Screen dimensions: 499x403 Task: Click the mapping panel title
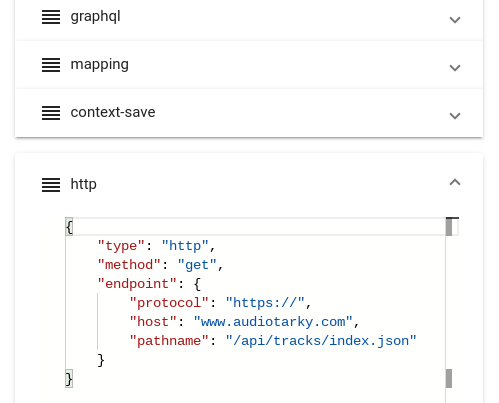pyautogui.click(x=99, y=65)
